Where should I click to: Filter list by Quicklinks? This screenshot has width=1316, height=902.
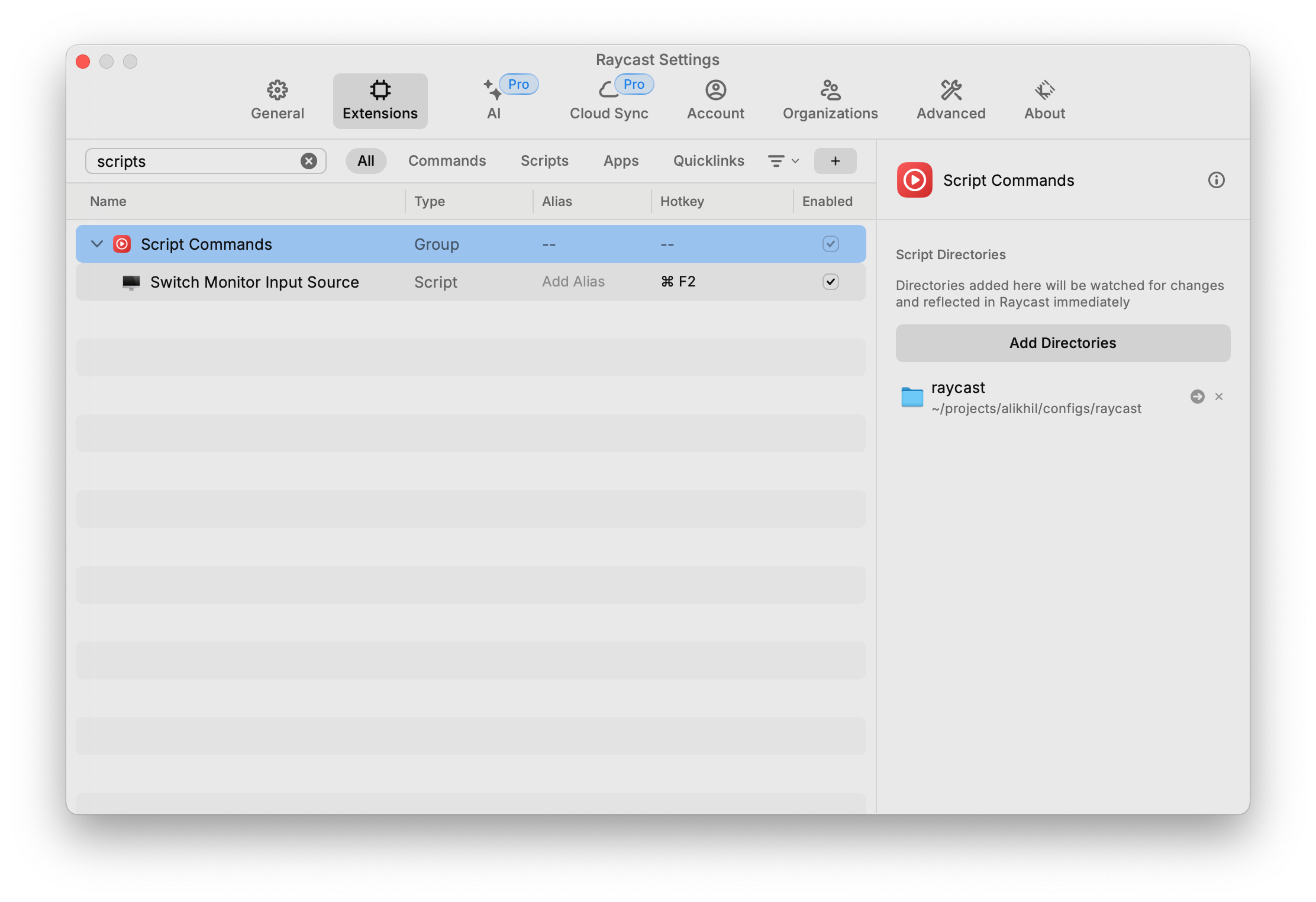708,161
